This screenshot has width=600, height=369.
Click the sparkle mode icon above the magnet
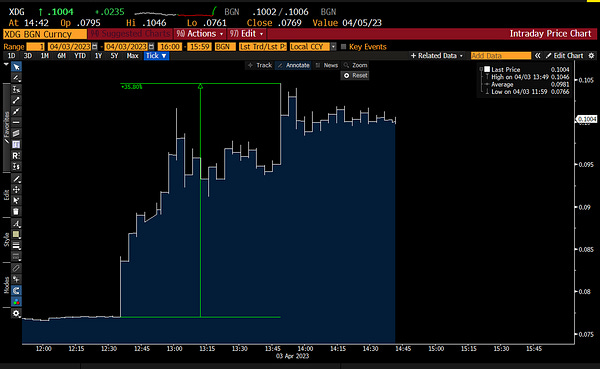(16, 279)
